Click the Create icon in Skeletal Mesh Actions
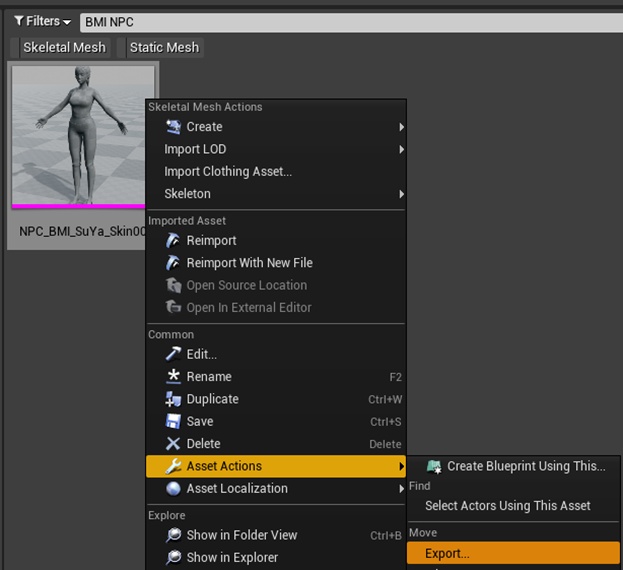The image size is (623, 570). pos(173,127)
